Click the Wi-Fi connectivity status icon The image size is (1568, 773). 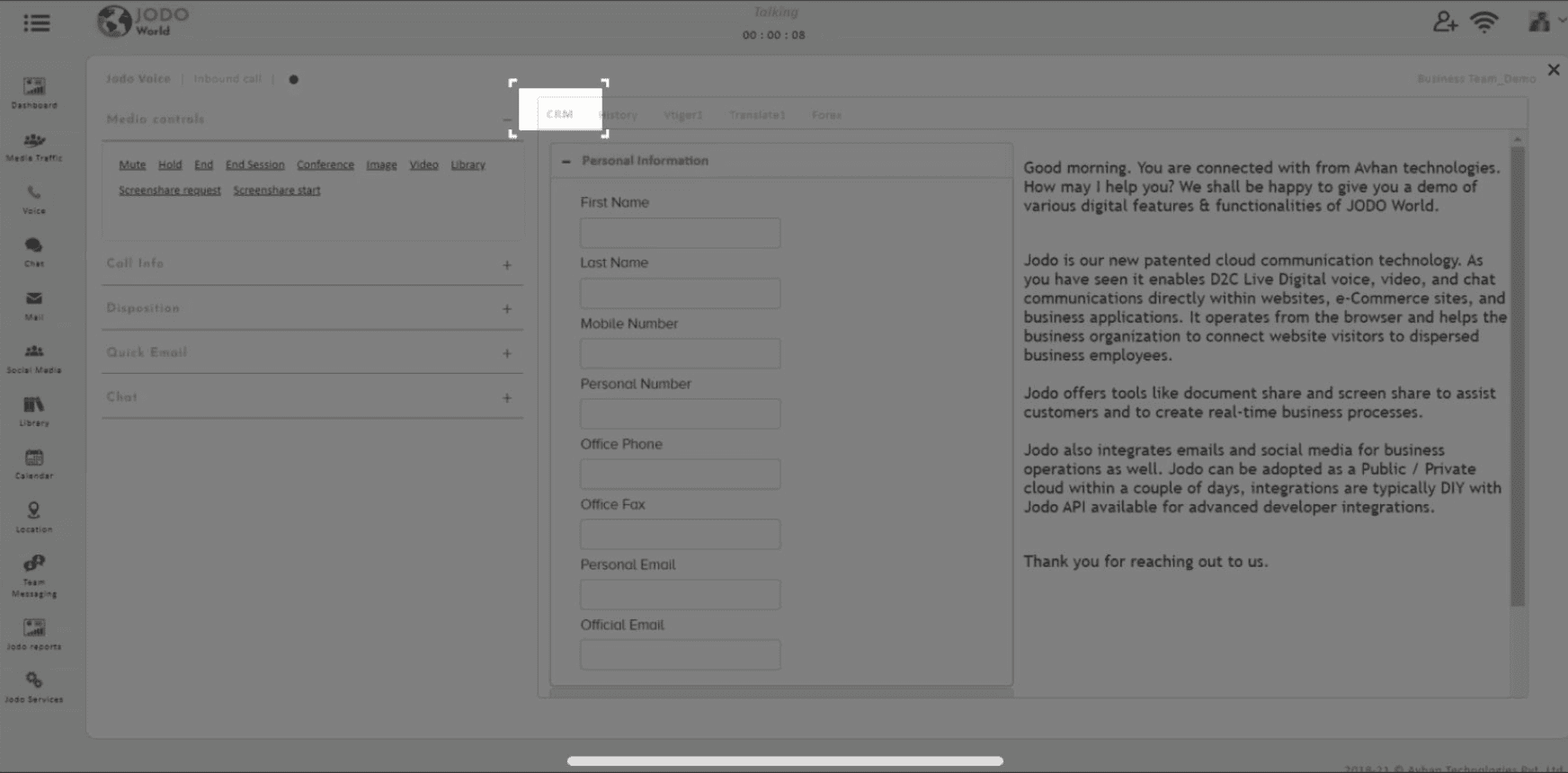pos(1484,22)
